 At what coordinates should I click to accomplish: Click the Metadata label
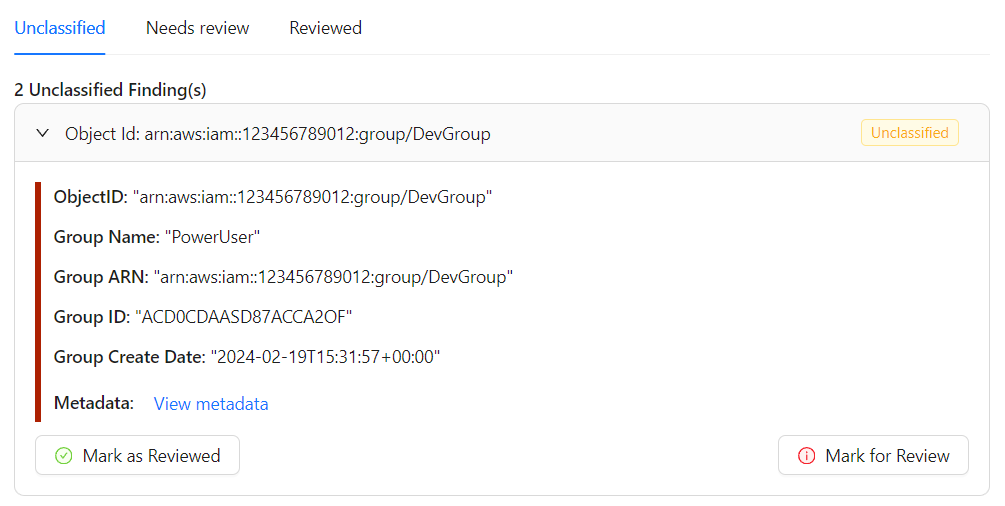coord(93,403)
